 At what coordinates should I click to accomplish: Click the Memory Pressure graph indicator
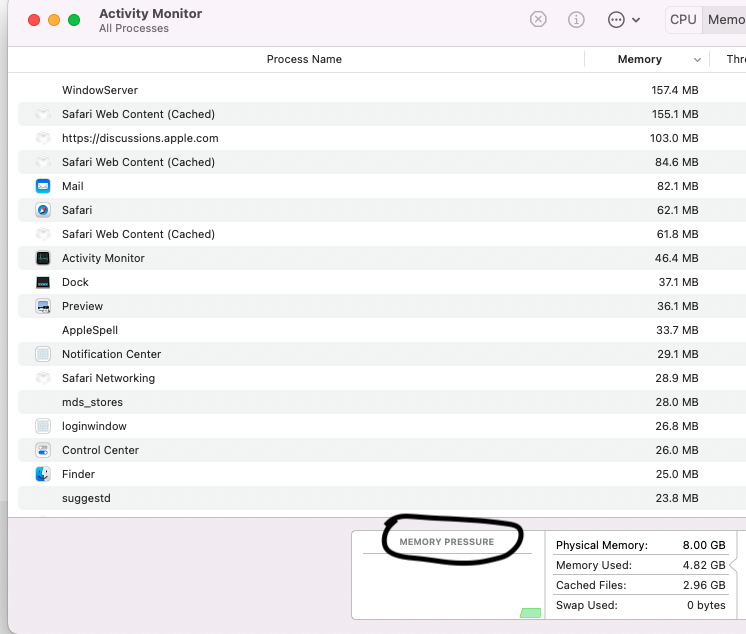[x=530, y=613]
